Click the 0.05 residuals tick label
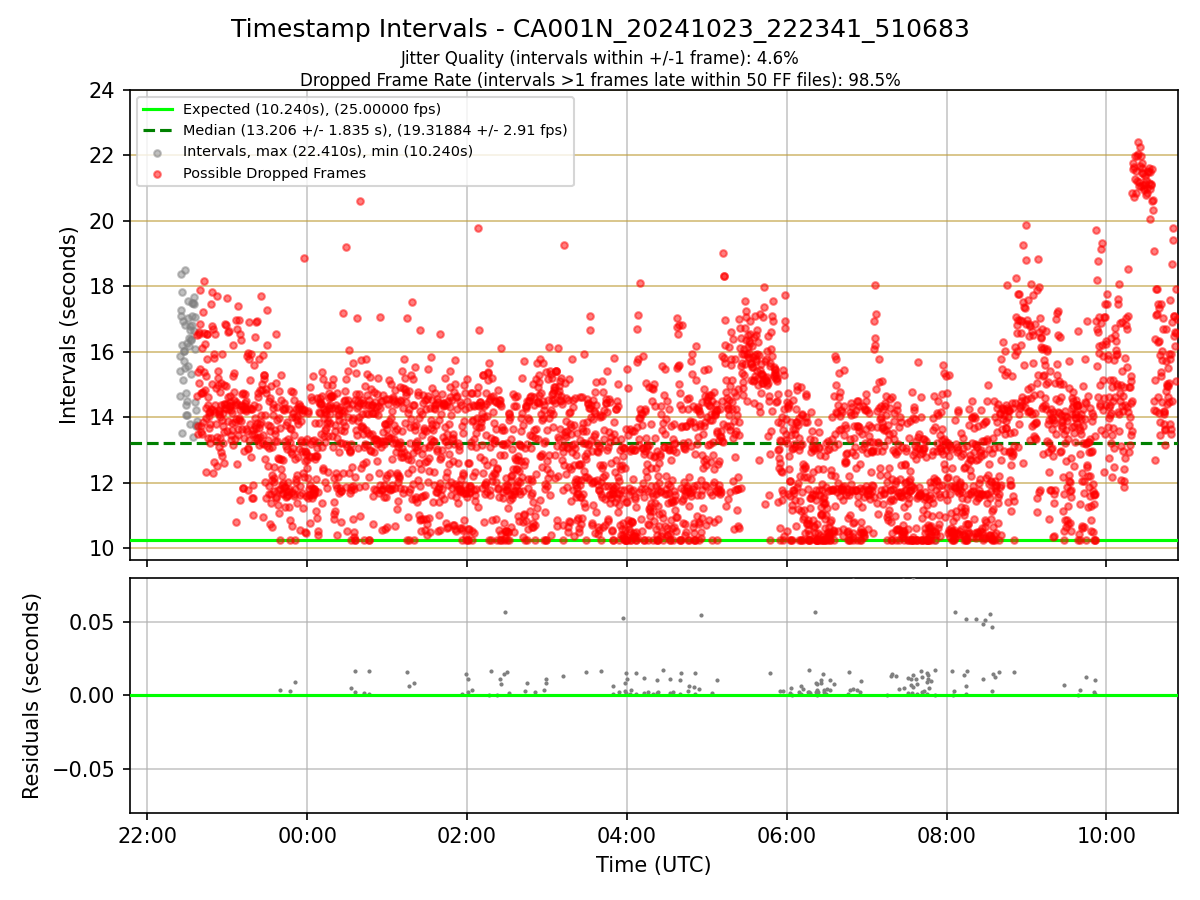1200x900 pixels. coord(94,622)
